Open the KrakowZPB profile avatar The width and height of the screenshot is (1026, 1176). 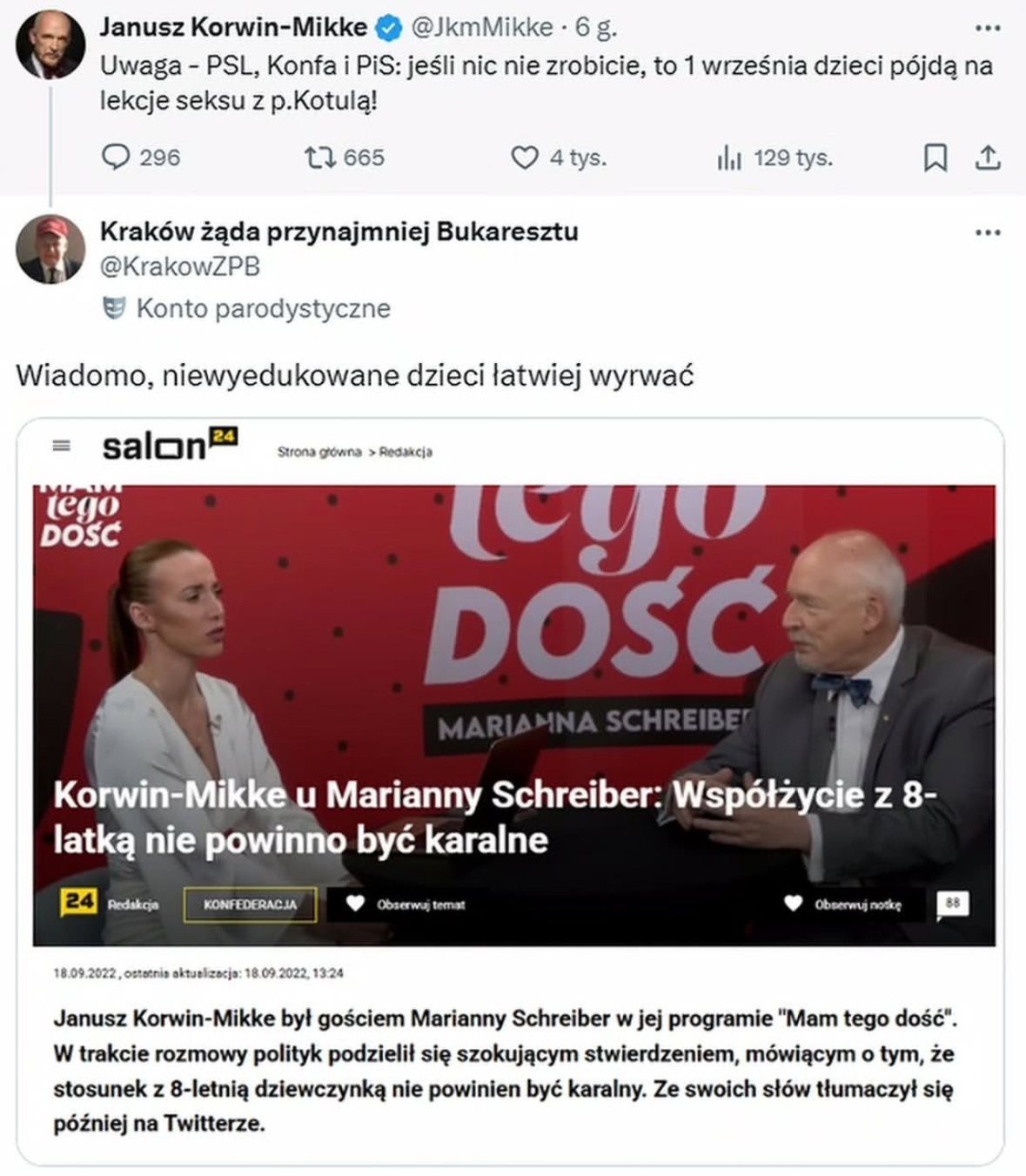[50, 250]
